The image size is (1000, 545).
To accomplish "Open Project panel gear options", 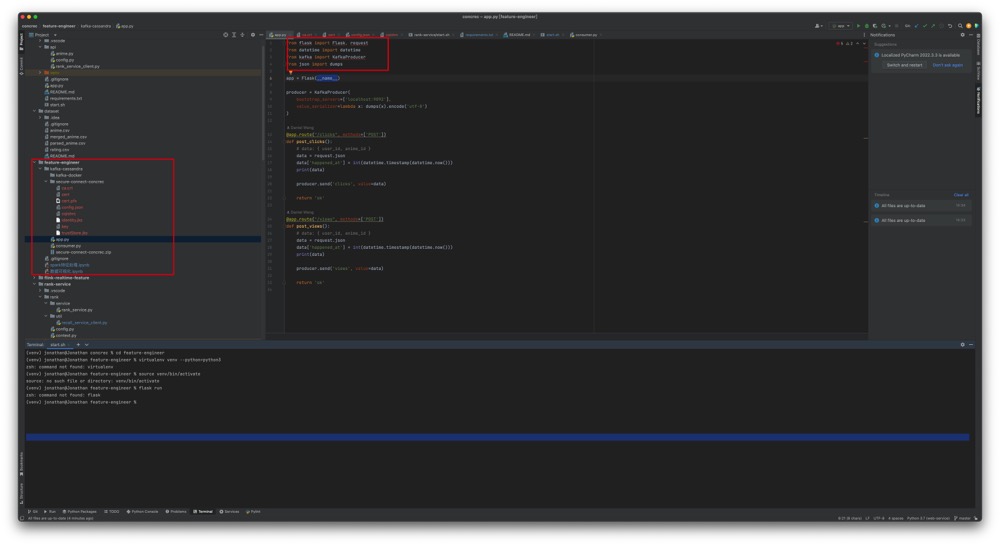I will (253, 35).
